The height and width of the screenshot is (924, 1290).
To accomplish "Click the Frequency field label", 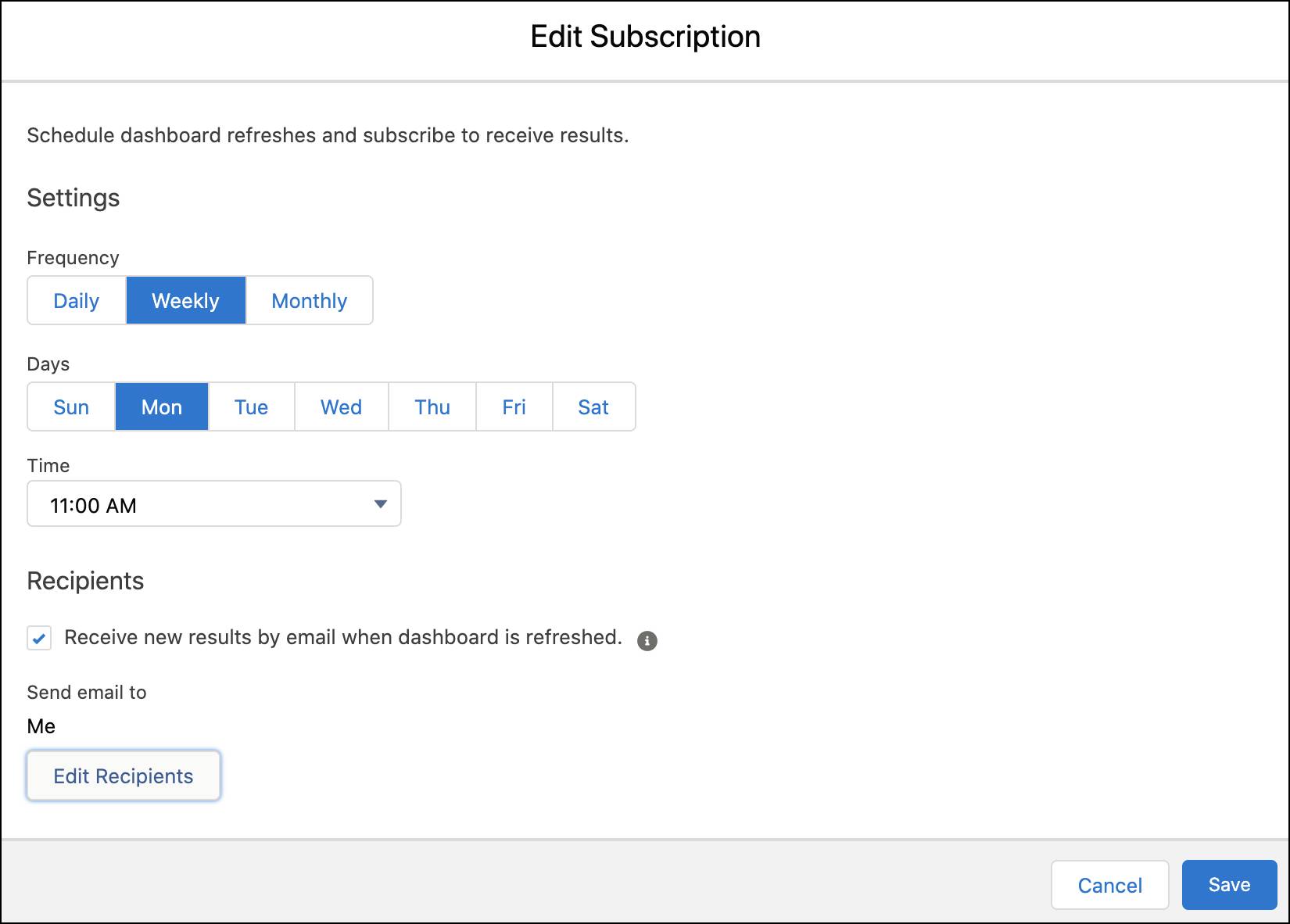I will coord(73,258).
